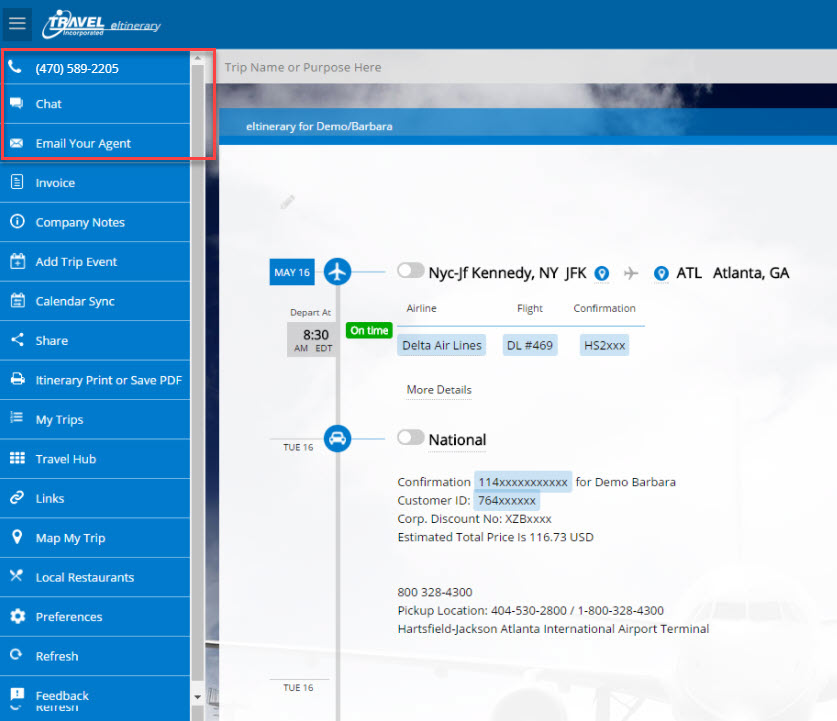The image size is (837, 721).
Task: Click the Invoice document icon
Action: pyautogui.click(x=17, y=182)
